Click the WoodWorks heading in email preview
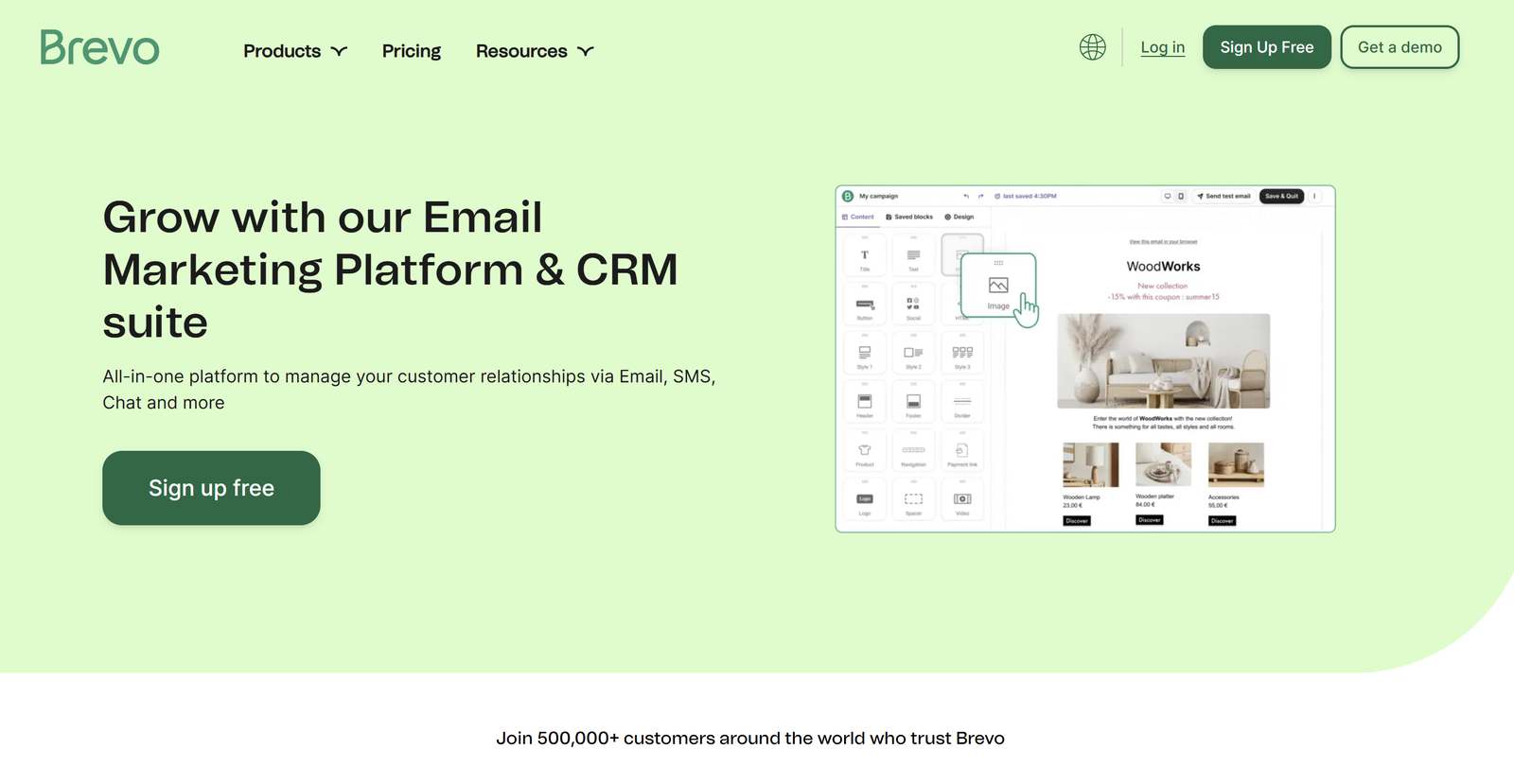This screenshot has height=784, width=1514. tap(1163, 267)
